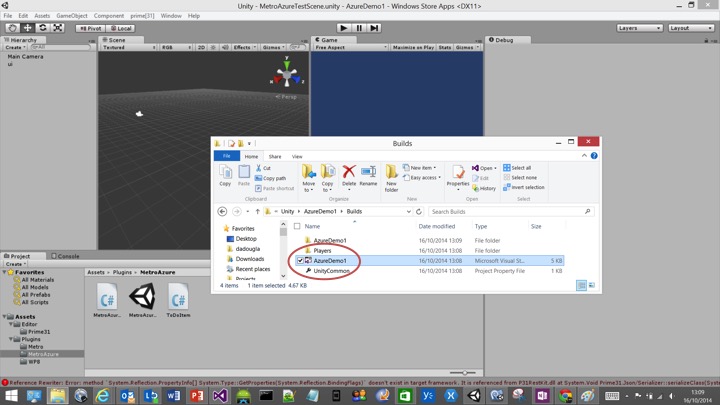The height and width of the screenshot is (405, 720).
Task: Select the Move tool in Unity toolbar
Action: pyautogui.click(x=28, y=28)
